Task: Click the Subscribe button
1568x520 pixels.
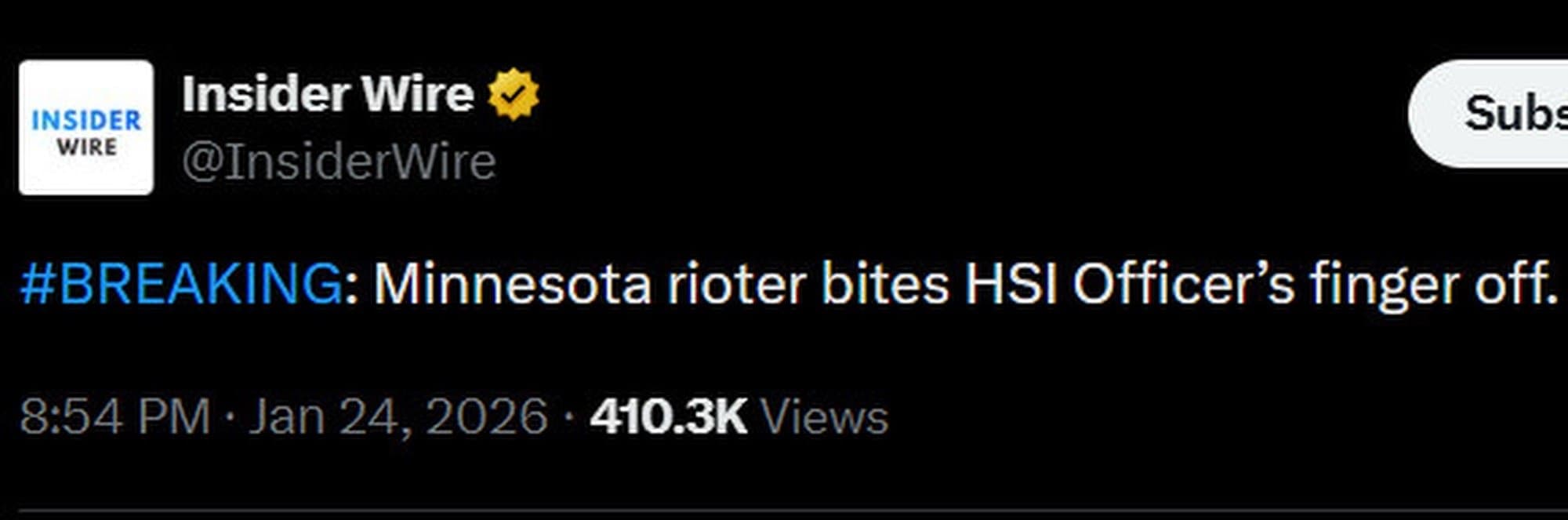Action: point(1490,113)
